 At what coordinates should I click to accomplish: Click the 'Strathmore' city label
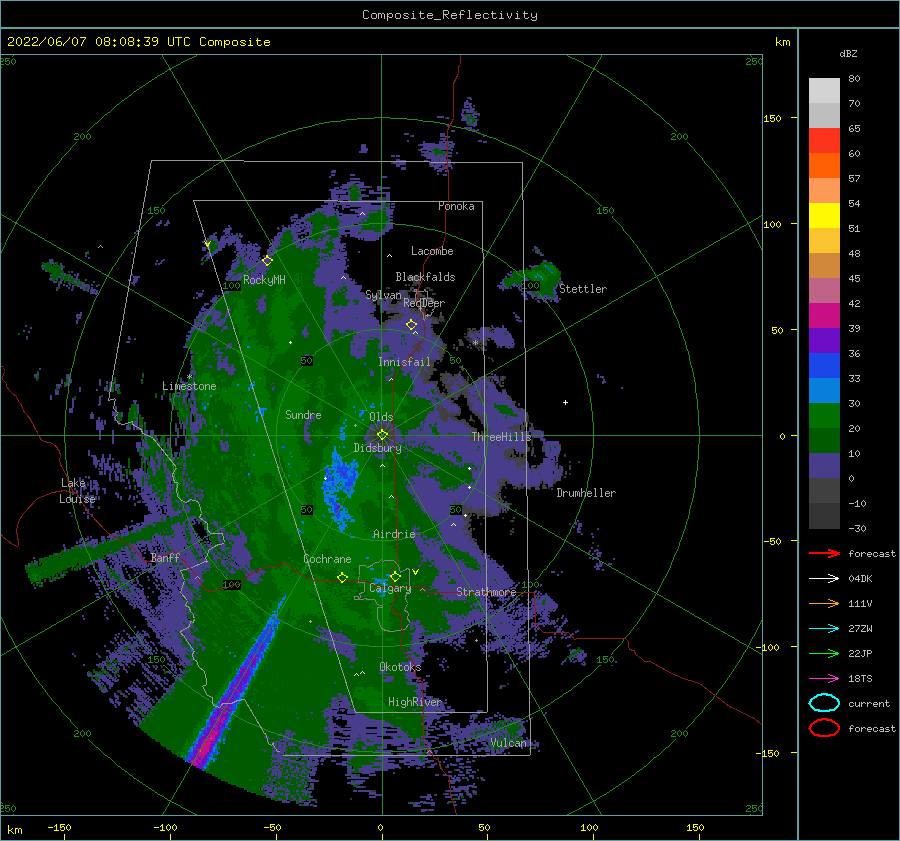coord(486,592)
